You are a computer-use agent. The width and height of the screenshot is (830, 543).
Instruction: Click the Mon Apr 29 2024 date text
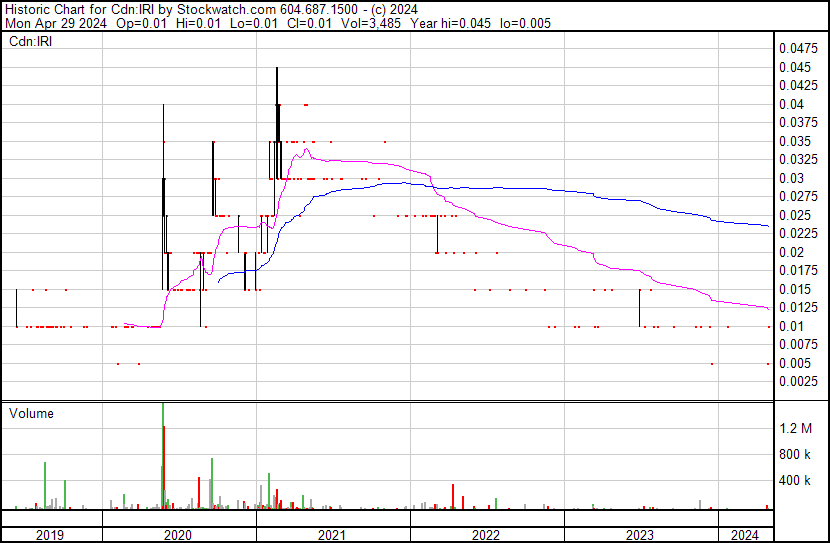tap(56, 23)
